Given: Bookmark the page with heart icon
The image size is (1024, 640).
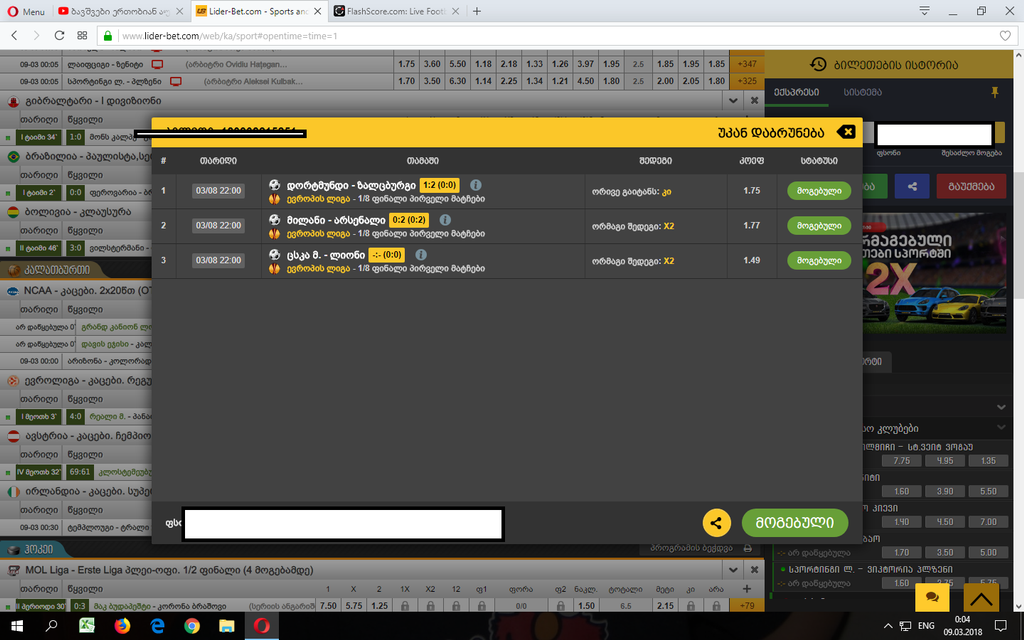Looking at the screenshot, I should pos(1005,36).
